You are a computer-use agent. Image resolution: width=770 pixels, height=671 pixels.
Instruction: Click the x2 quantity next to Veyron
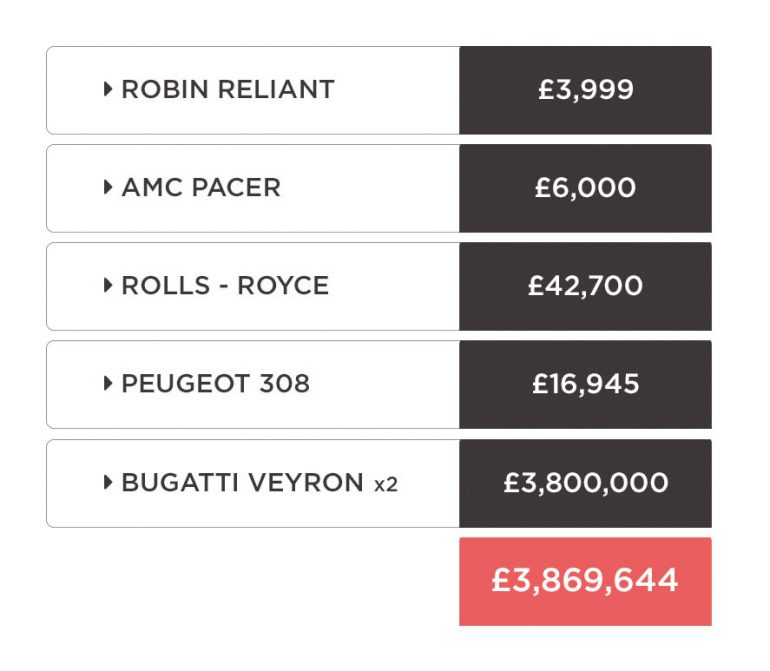pos(386,485)
